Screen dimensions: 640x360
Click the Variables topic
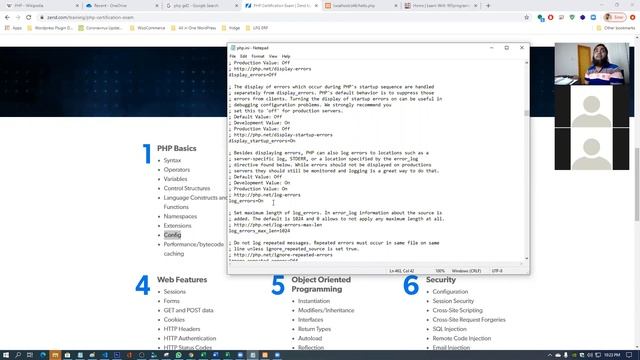[175, 179]
